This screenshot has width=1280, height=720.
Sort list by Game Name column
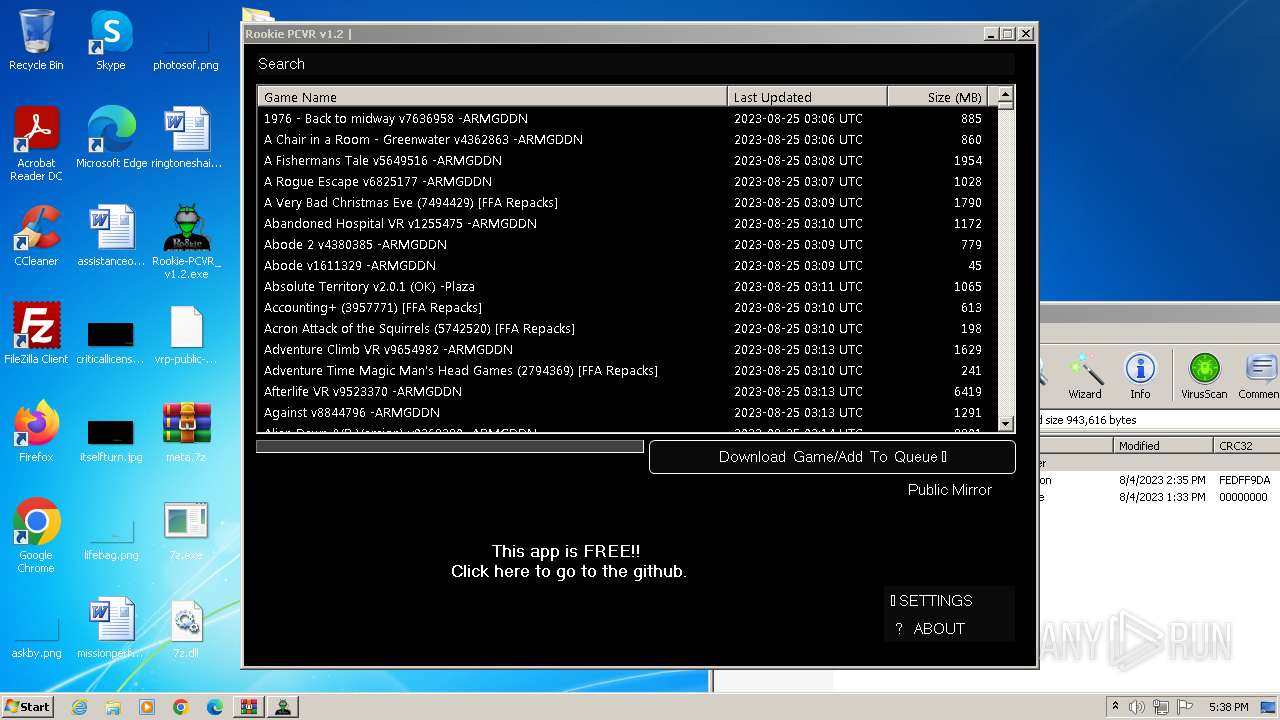coord(492,97)
